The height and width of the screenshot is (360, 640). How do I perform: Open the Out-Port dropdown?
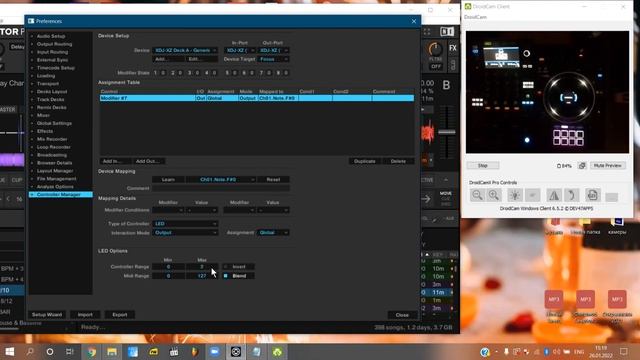click(x=273, y=50)
